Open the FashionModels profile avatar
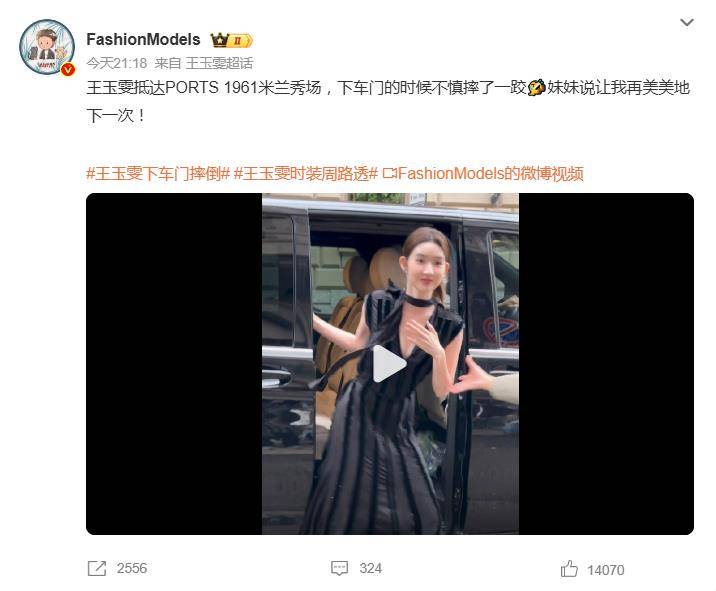The image size is (716, 591). (47, 47)
